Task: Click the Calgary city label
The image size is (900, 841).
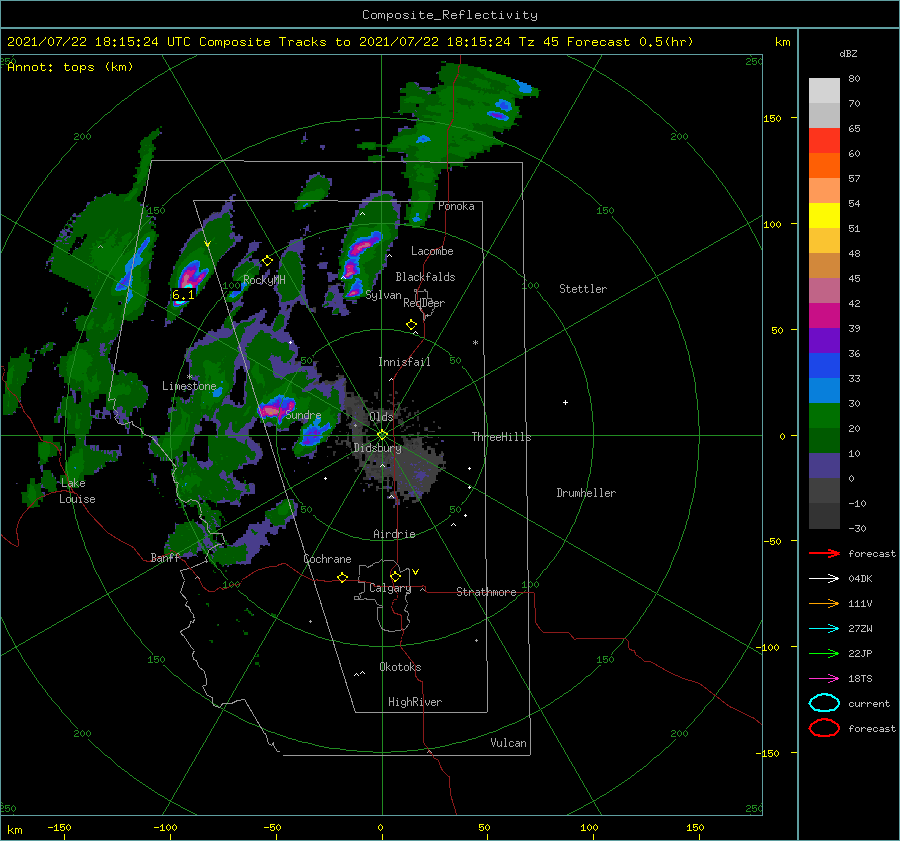Action: click(x=390, y=588)
